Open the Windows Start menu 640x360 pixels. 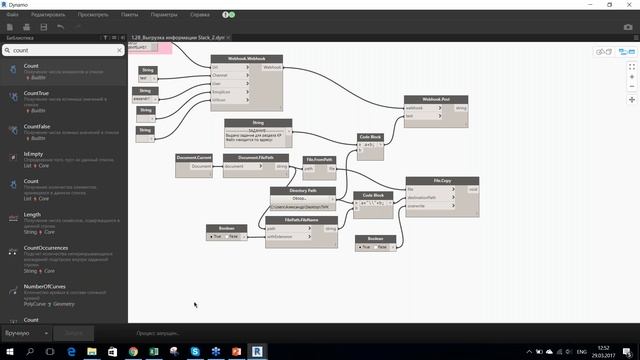[x=10, y=351]
